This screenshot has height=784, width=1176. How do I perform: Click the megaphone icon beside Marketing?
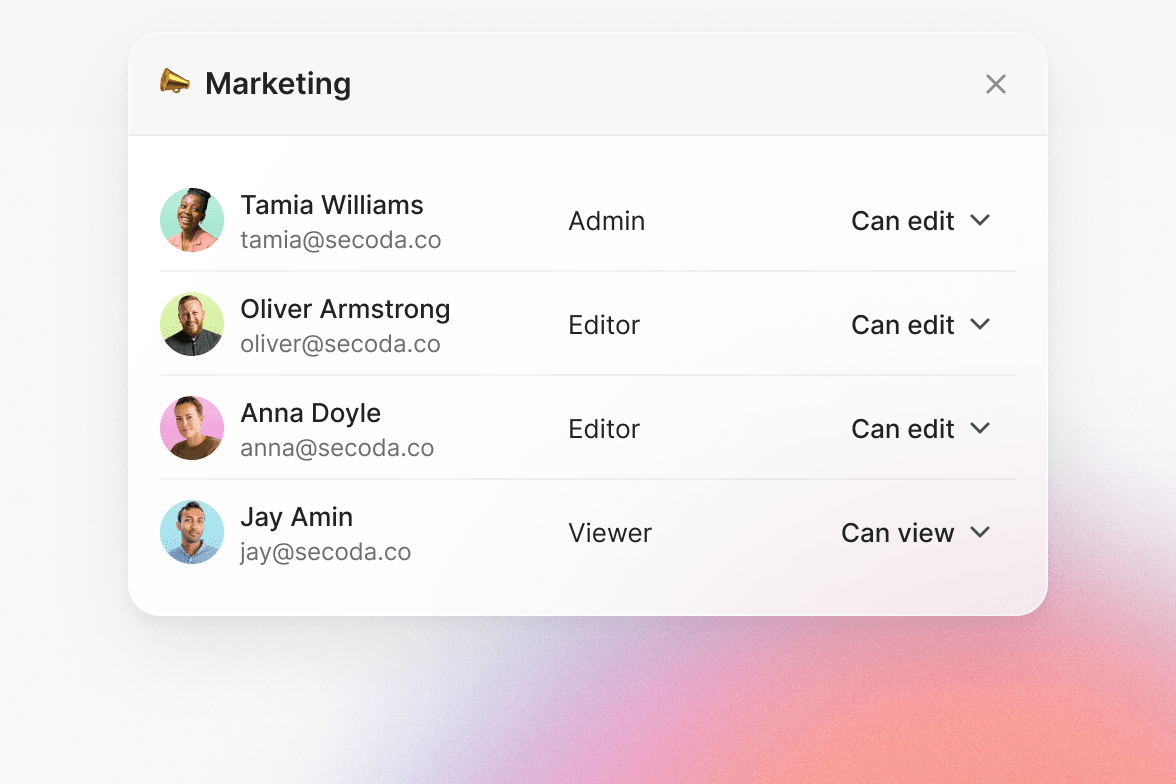click(175, 82)
